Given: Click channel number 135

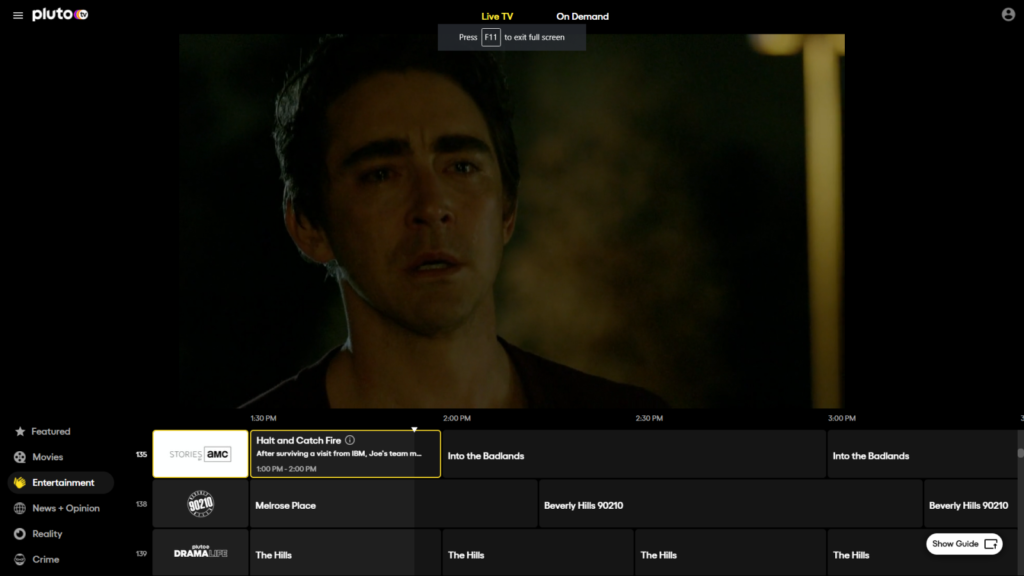Looking at the screenshot, I should 142,455.
